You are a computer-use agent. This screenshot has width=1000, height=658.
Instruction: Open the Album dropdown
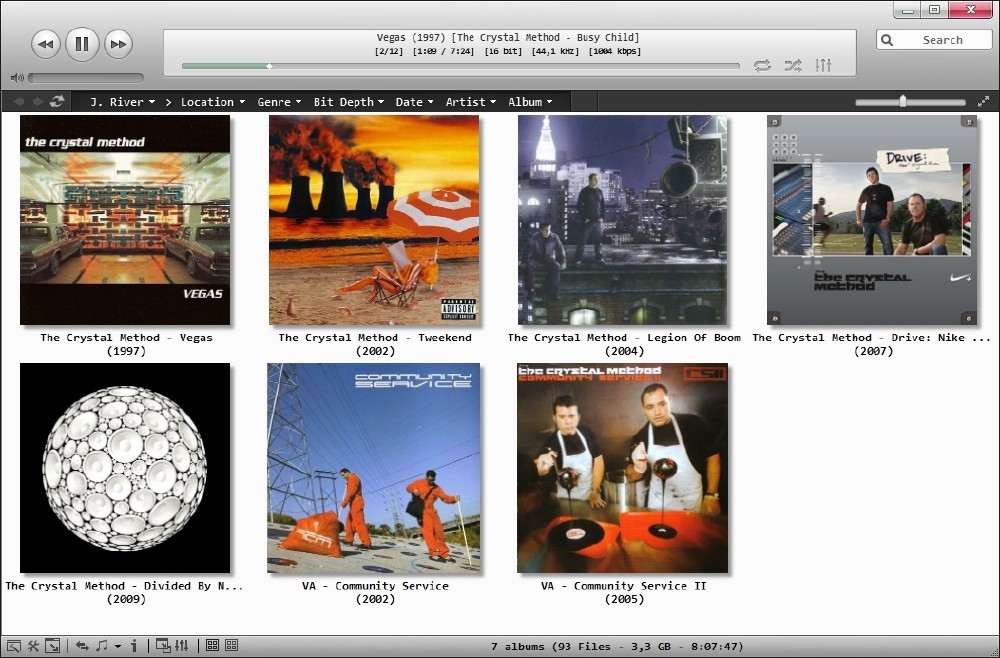tap(530, 102)
